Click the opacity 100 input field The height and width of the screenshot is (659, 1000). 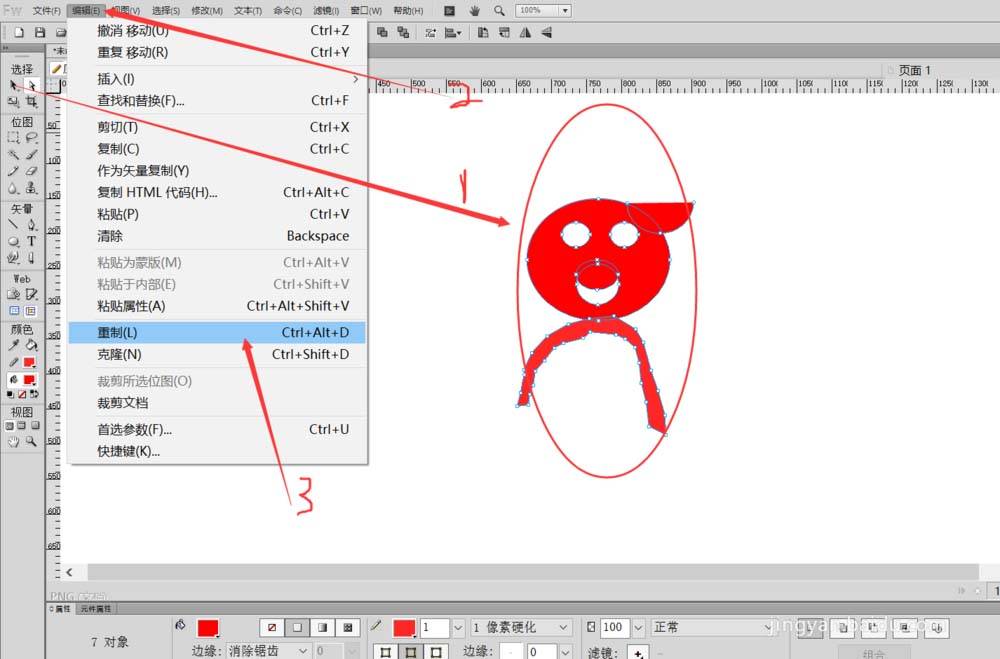(613, 628)
